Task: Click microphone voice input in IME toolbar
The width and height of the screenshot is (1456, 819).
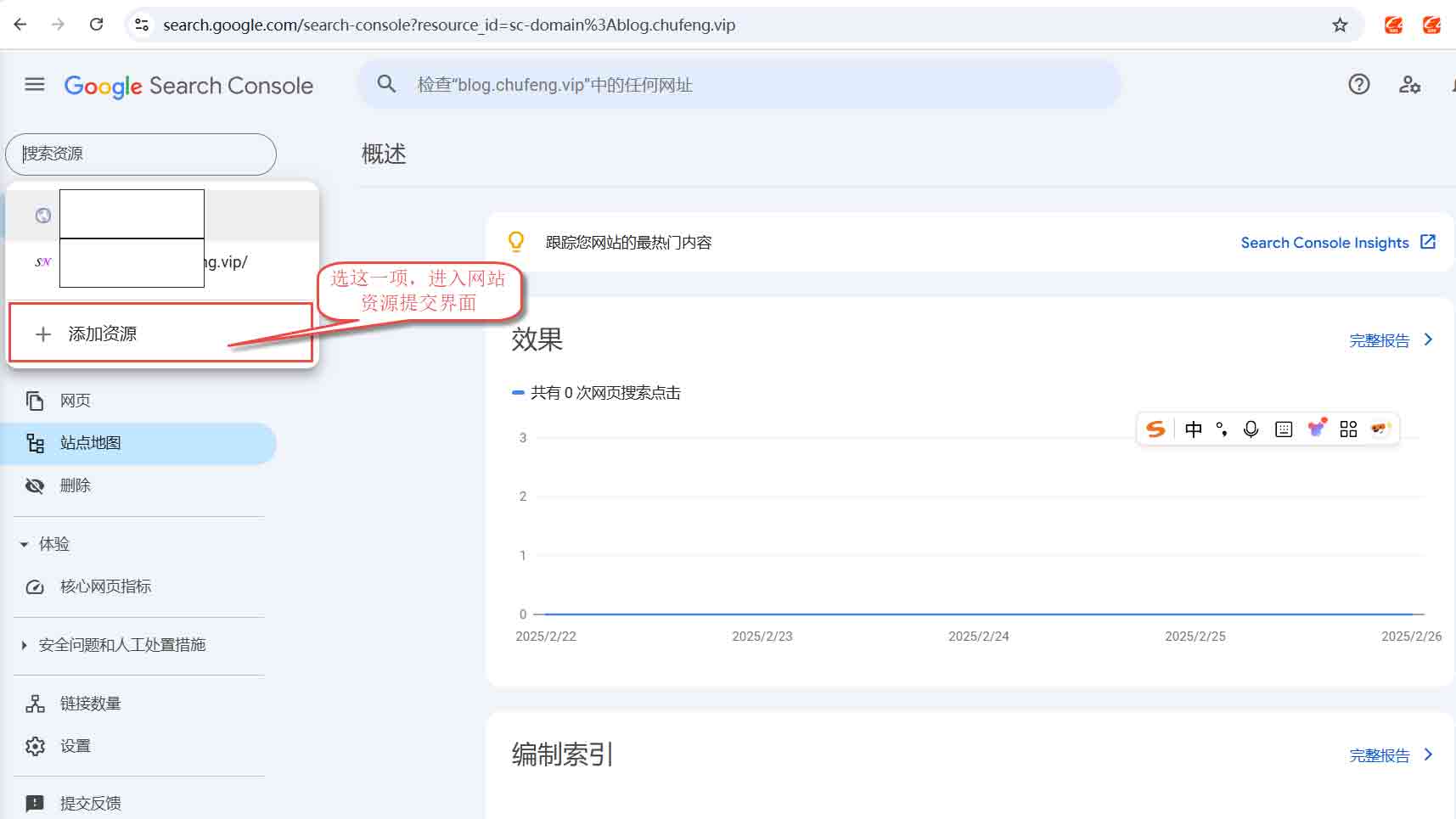Action: [x=1251, y=429]
